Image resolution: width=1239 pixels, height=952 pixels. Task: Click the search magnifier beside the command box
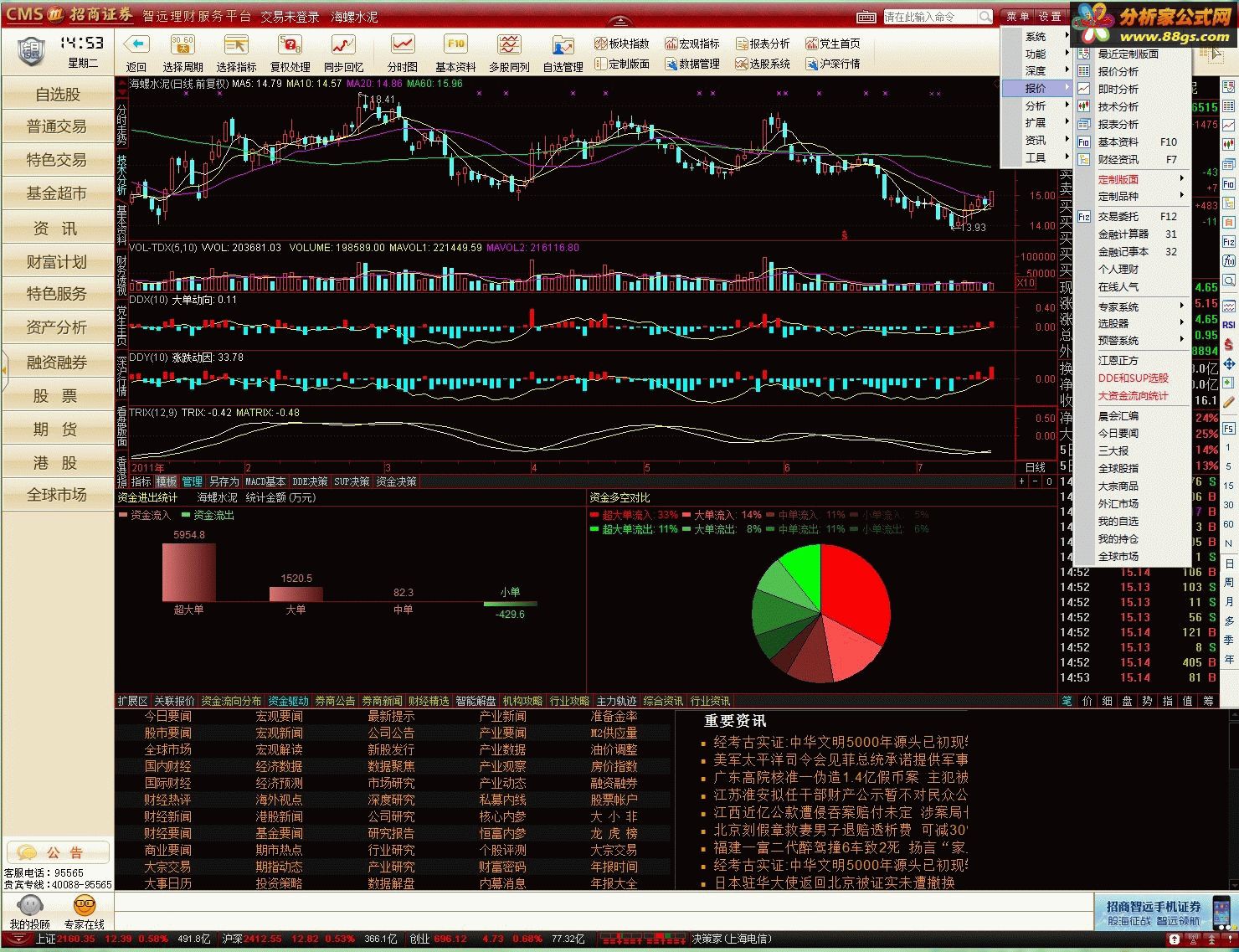pos(985,17)
